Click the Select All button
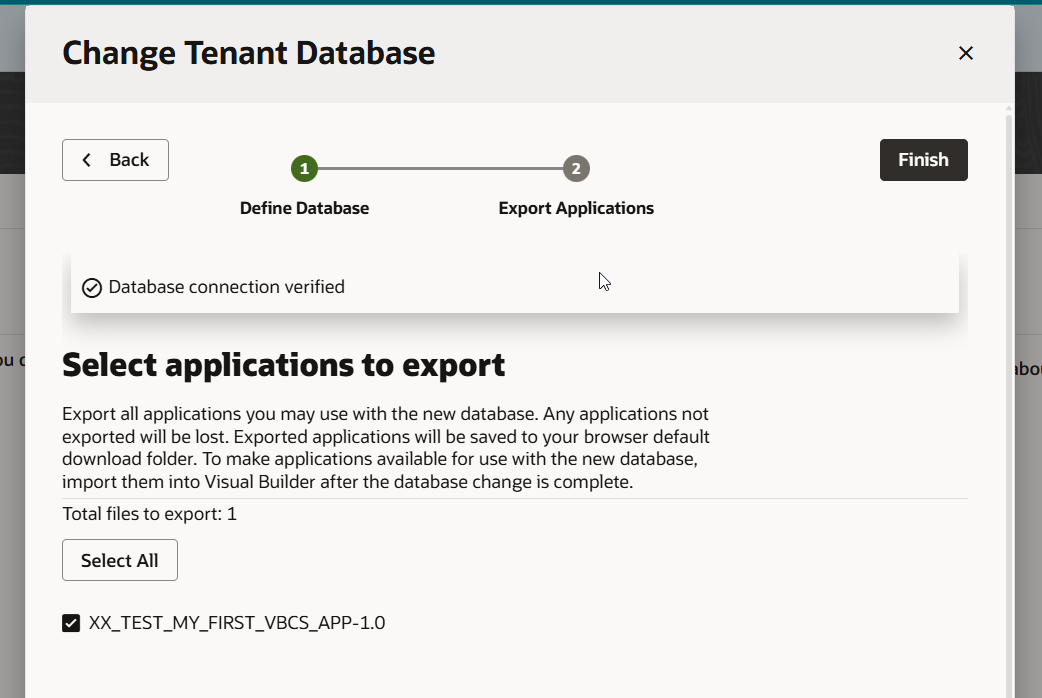The width and height of the screenshot is (1042, 698). (120, 560)
